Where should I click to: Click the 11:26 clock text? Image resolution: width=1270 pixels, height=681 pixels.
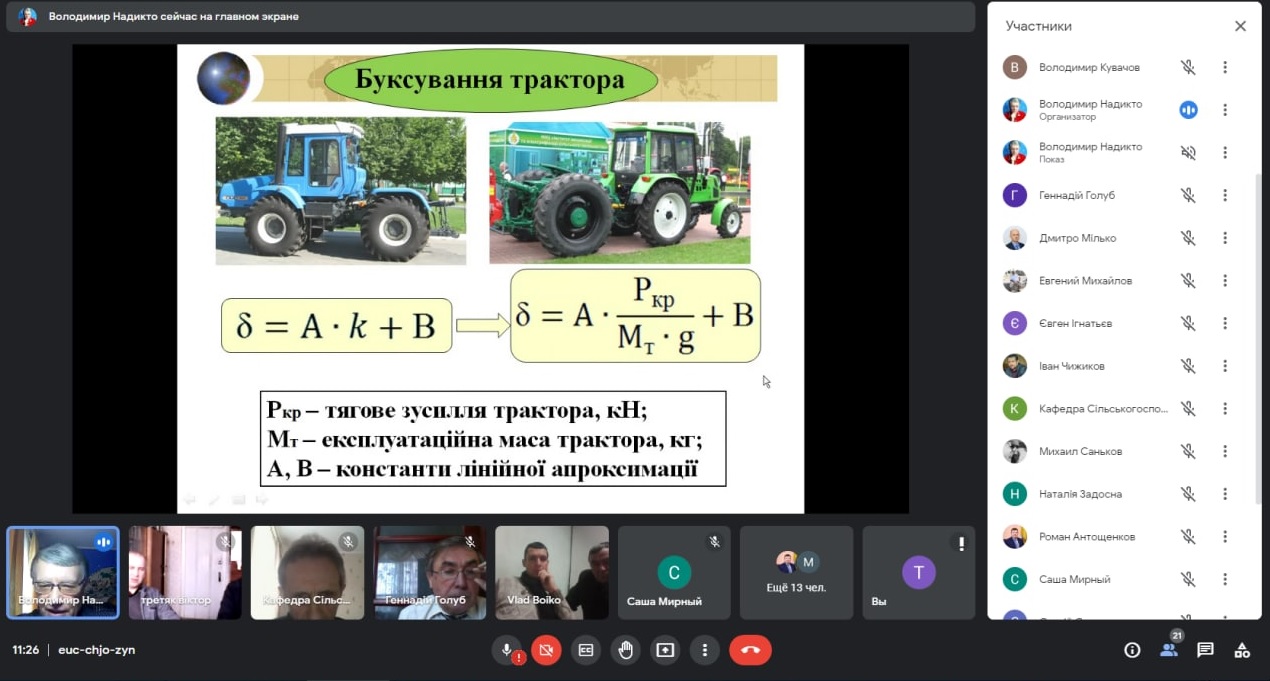[26, 650]
